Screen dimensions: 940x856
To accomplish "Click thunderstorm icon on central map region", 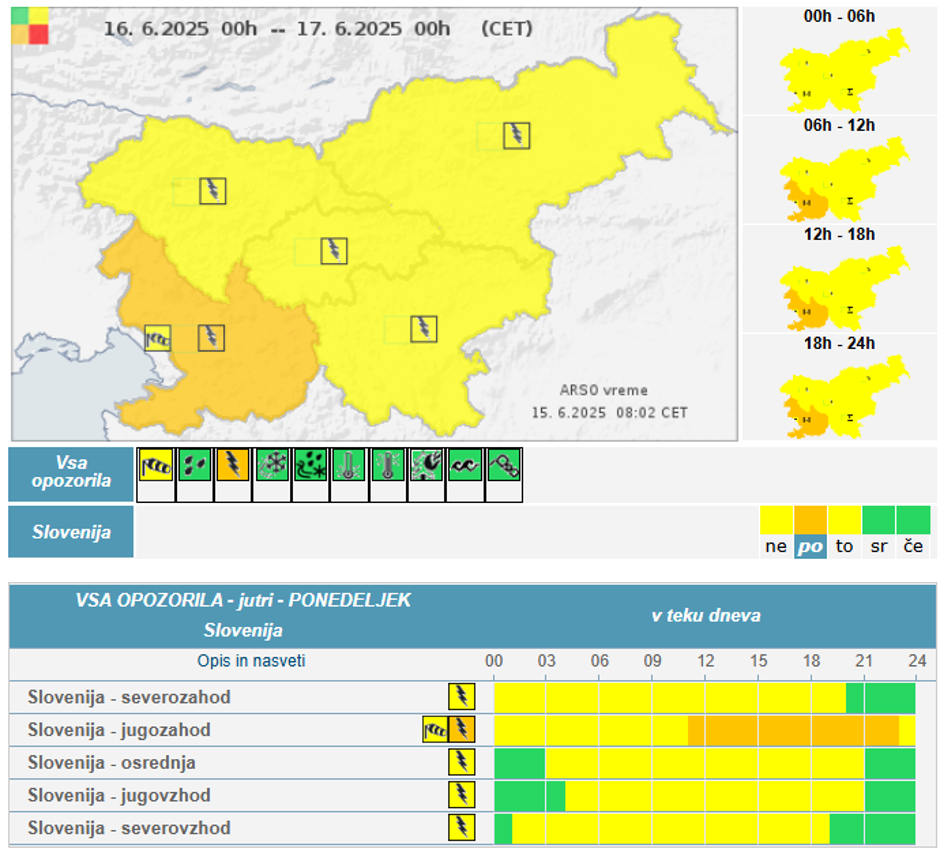I will [334, 251].
